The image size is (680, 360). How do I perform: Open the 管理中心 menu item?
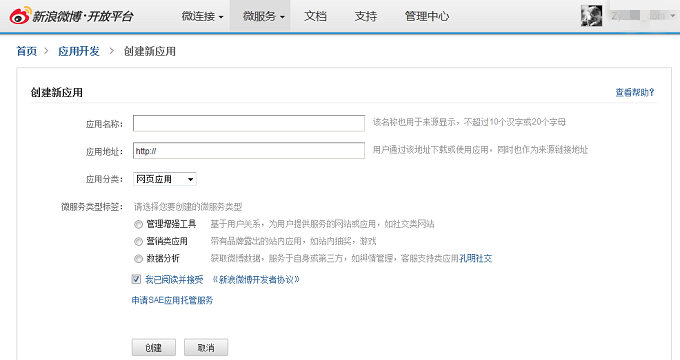click(x=427, y=16)
